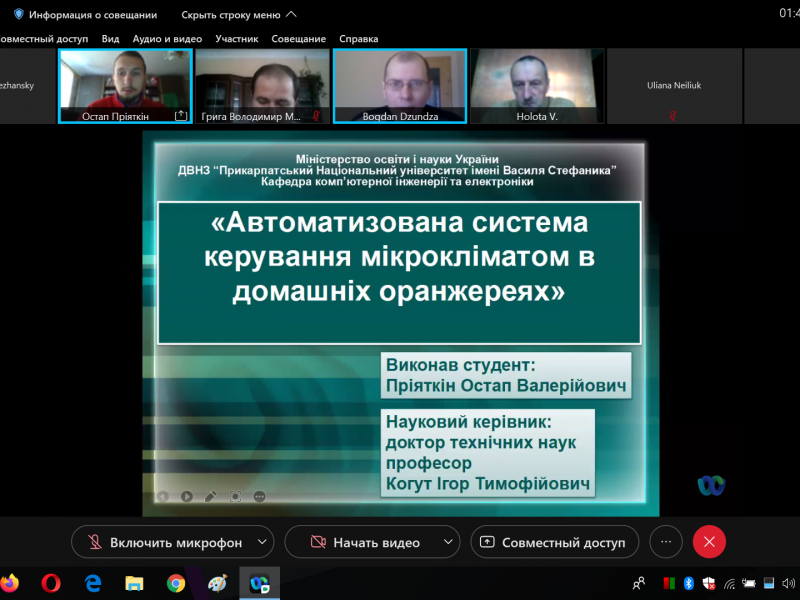
Task: Toggle menu bar via Скрыть строку меню
Action: click(x=238, y=15)
